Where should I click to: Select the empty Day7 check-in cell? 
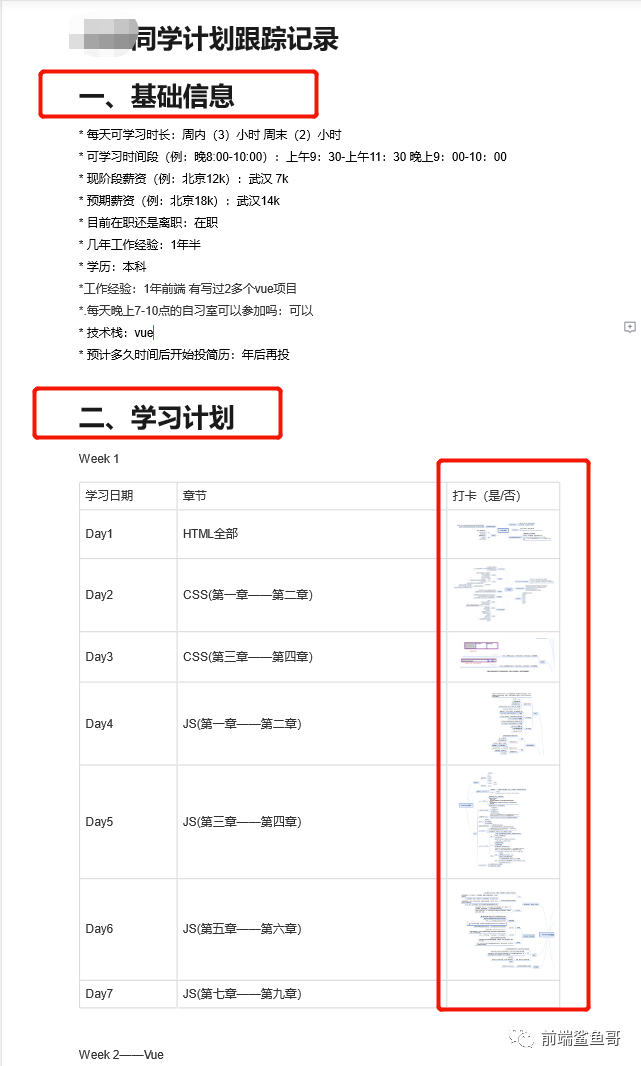[503, 993]
